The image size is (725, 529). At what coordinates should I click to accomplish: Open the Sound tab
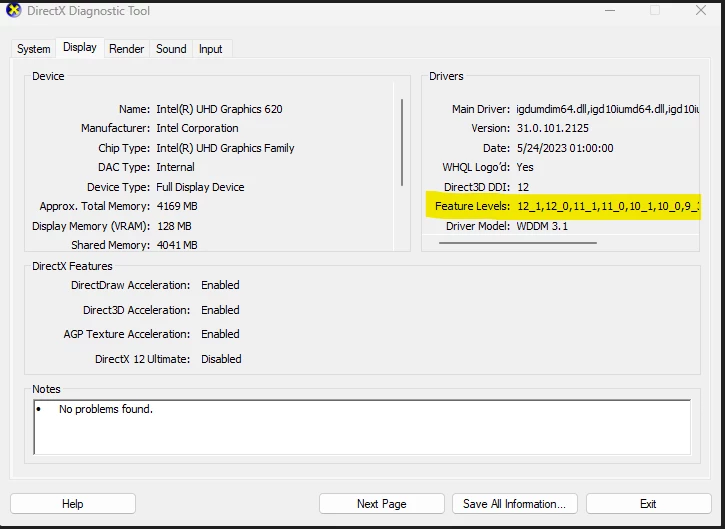pyautogui.click(x=171, y=49)
